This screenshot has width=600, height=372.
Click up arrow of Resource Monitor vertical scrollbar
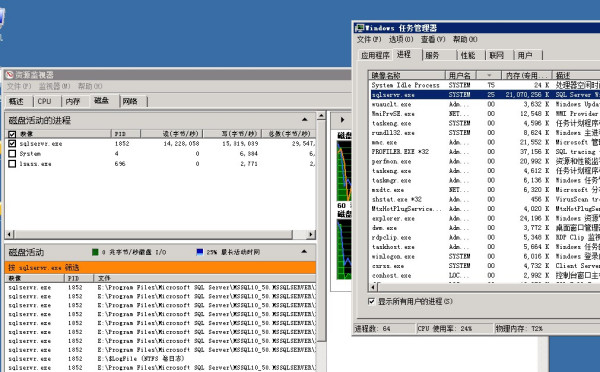pos(321,116)
